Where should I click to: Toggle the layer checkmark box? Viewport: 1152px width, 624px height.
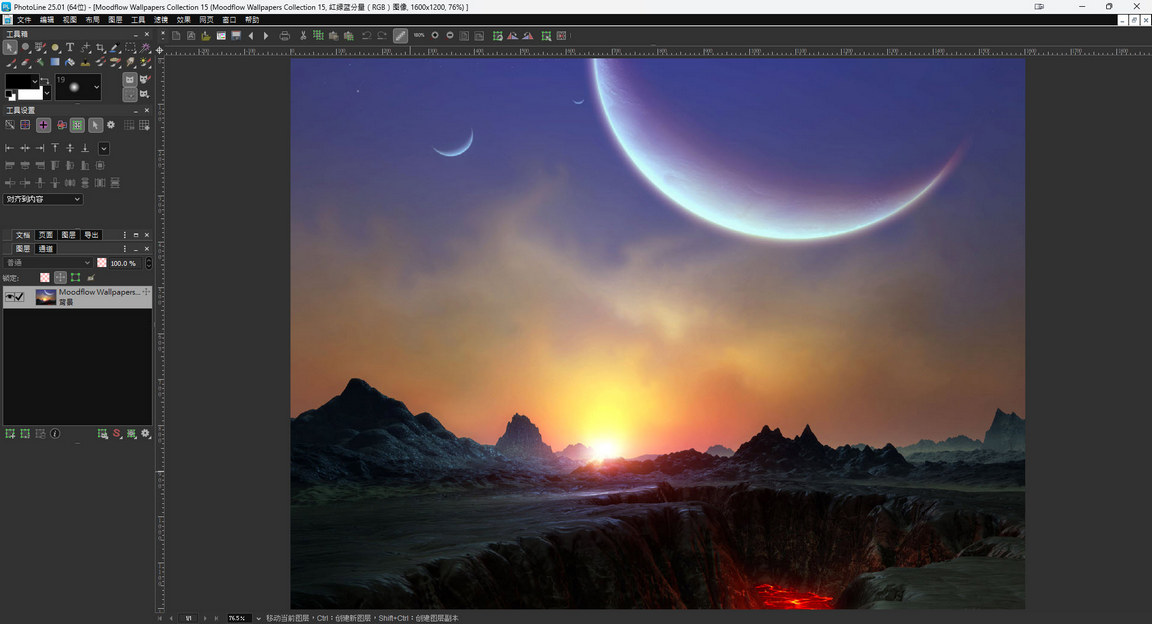point(20,297)
